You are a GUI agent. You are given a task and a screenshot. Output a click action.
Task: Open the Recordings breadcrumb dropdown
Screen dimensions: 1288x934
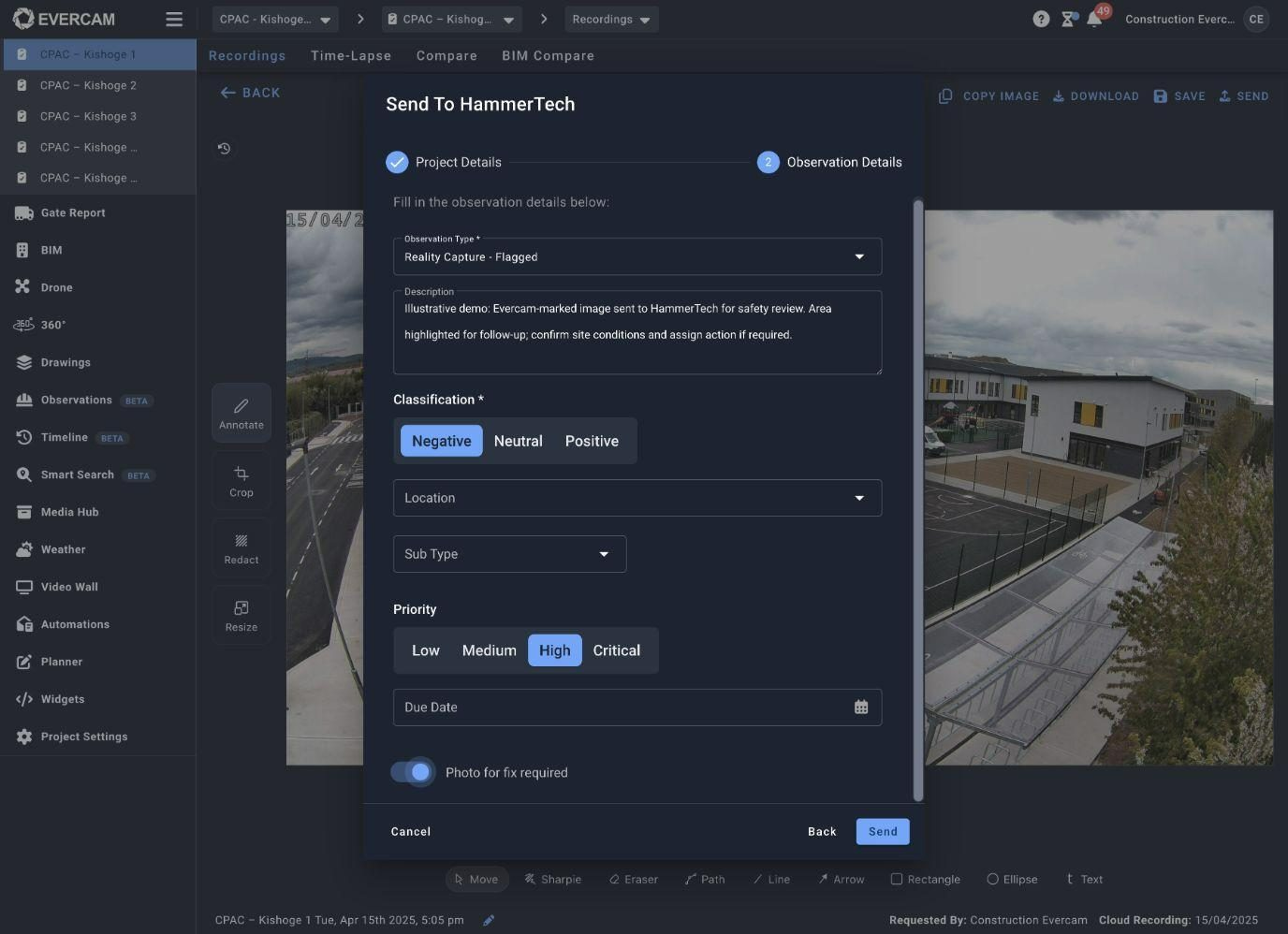[611, 19]
